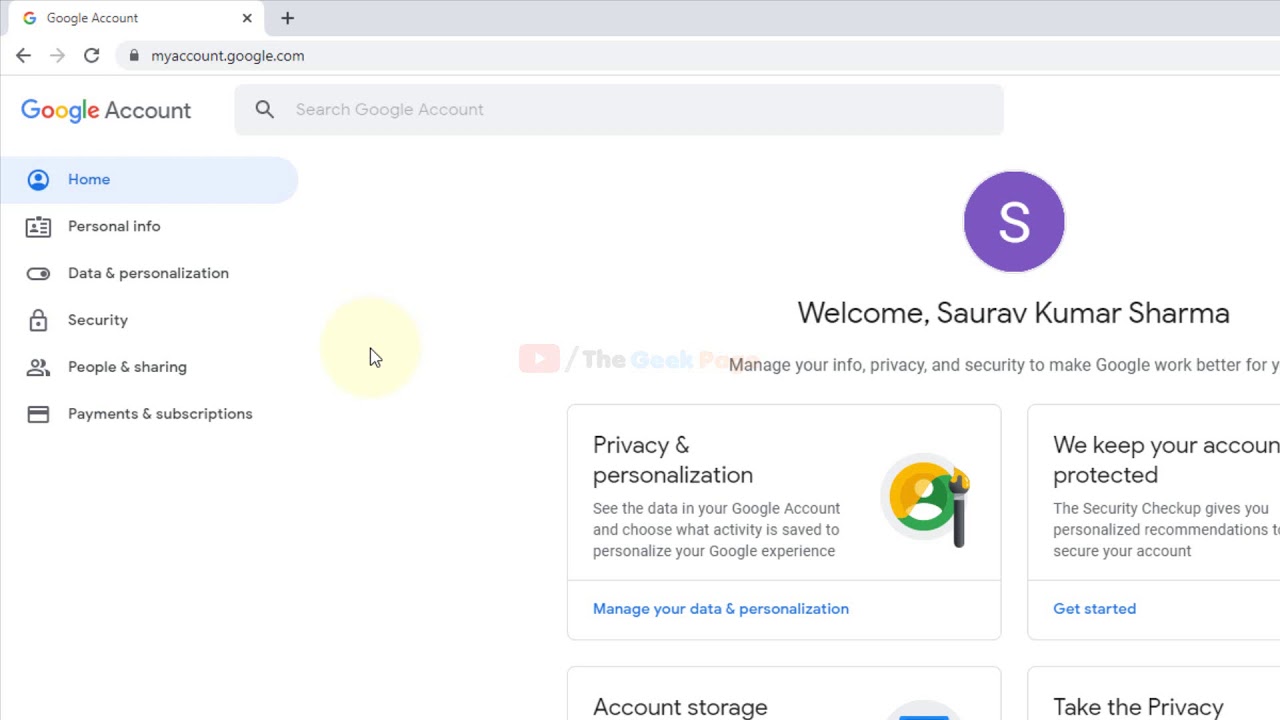Image resolution: width=1280 pixels, height=720 pixels.
Task: Switch to the Google Account browser tab
Action: pos(120,18)
